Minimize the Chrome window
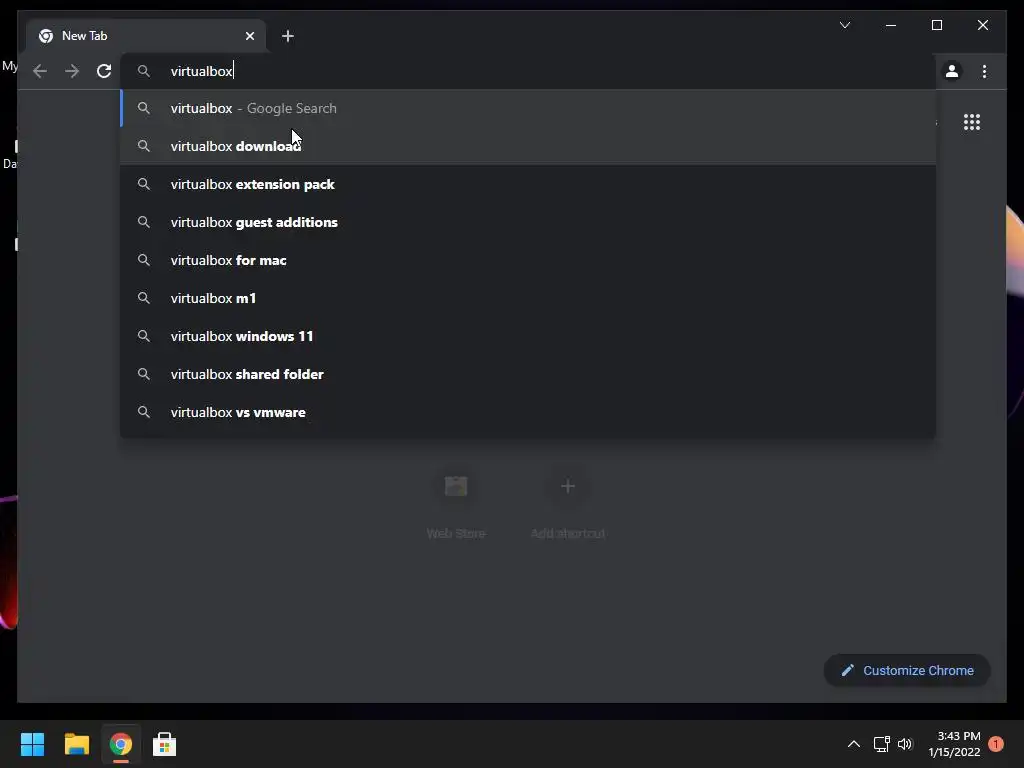The image size is (1024, 768). click(x=891, y=25)
